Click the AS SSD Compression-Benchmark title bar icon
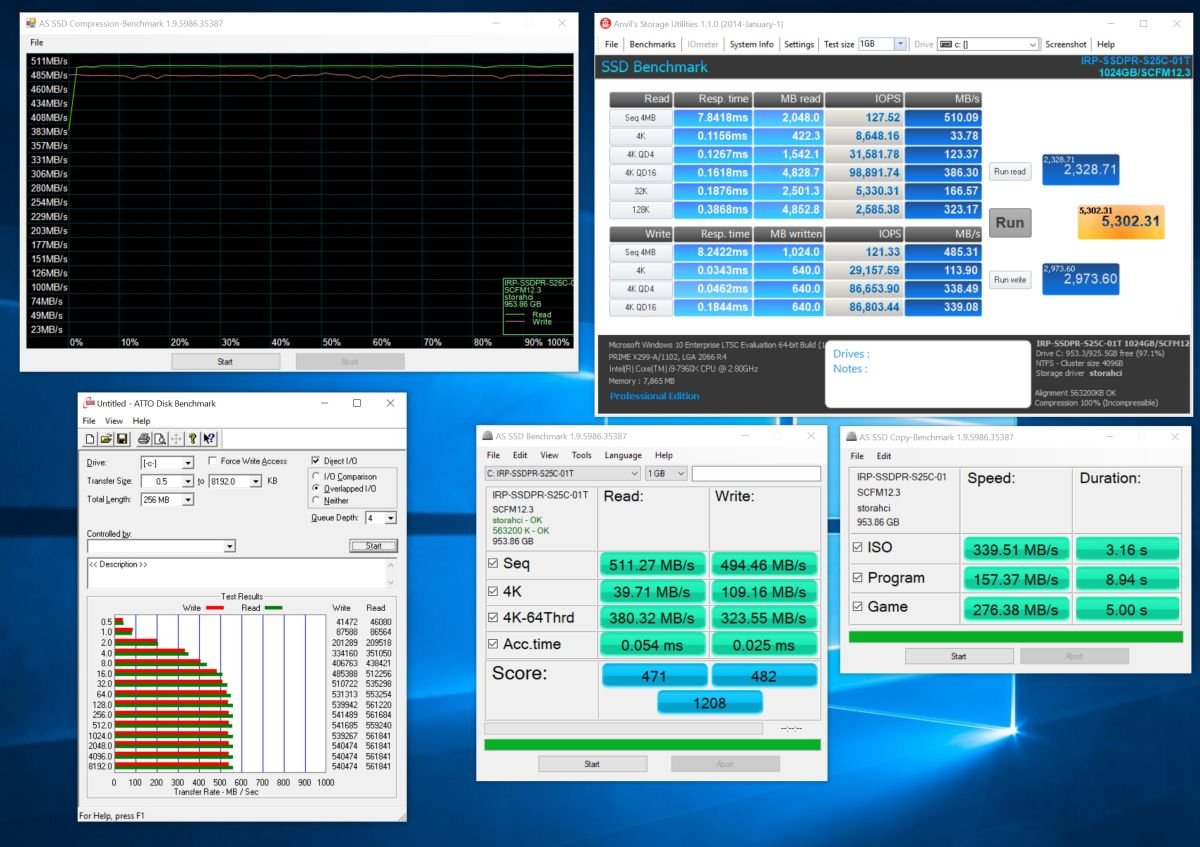Screen dimensions: 1200x847 click(29, 21)
